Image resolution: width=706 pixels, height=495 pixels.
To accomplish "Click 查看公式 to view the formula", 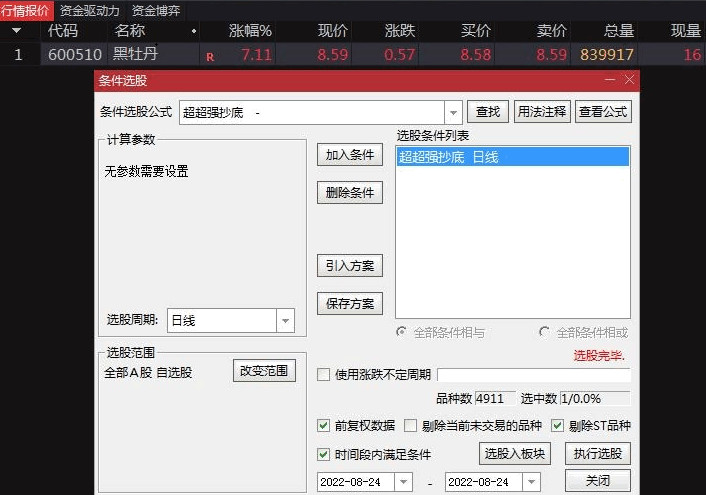I will pyautogui.click(x=603, y=111).
